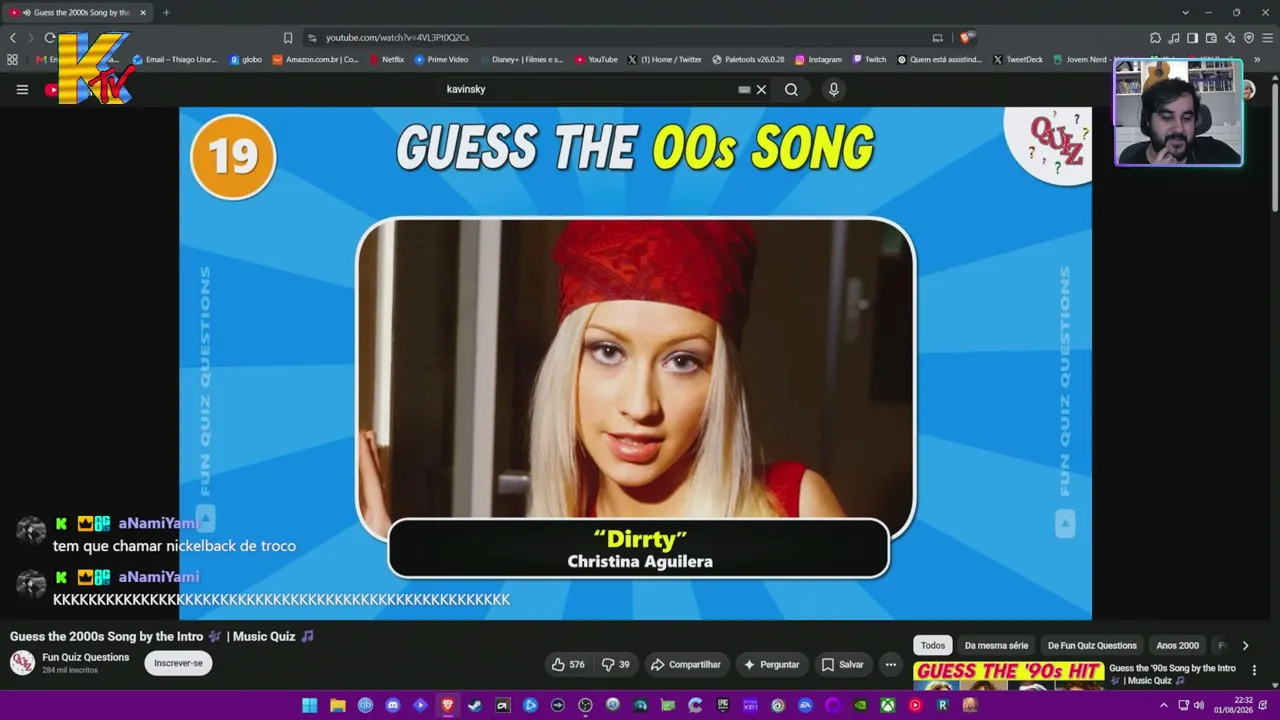This screenshot has width=1280, height=720.
Task: Open the browser extensions puzzle icon
Action: coord(1155,38)
